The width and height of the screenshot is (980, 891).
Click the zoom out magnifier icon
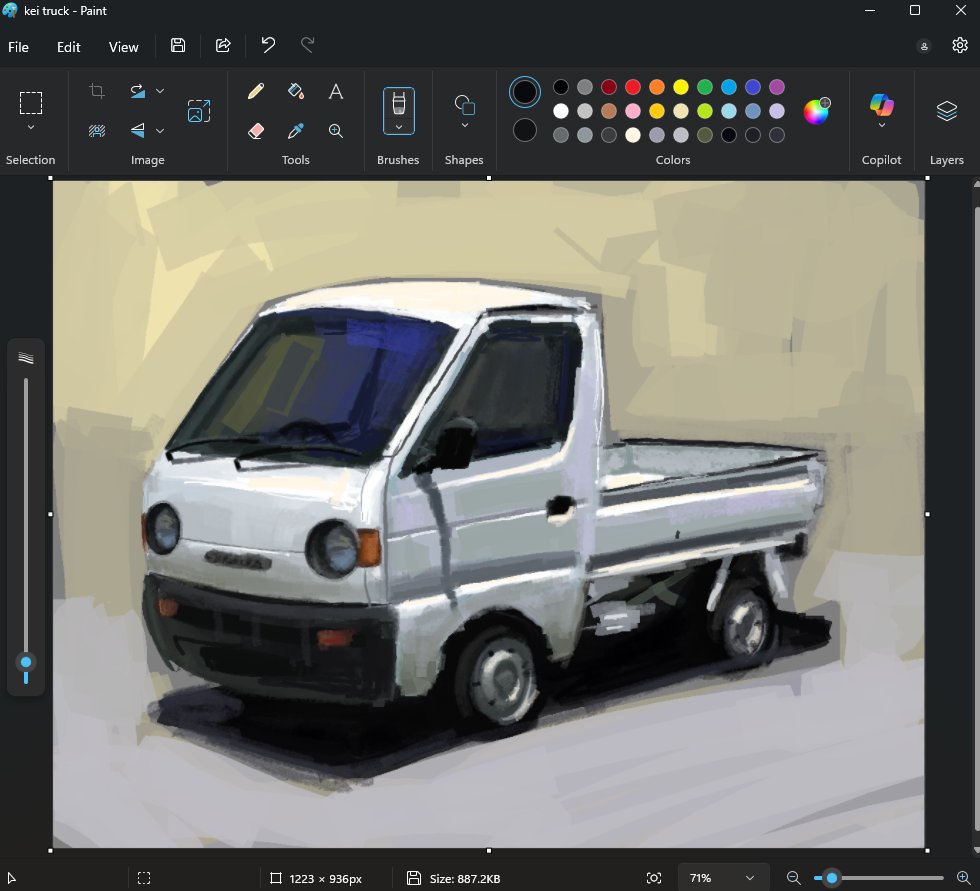794,878
